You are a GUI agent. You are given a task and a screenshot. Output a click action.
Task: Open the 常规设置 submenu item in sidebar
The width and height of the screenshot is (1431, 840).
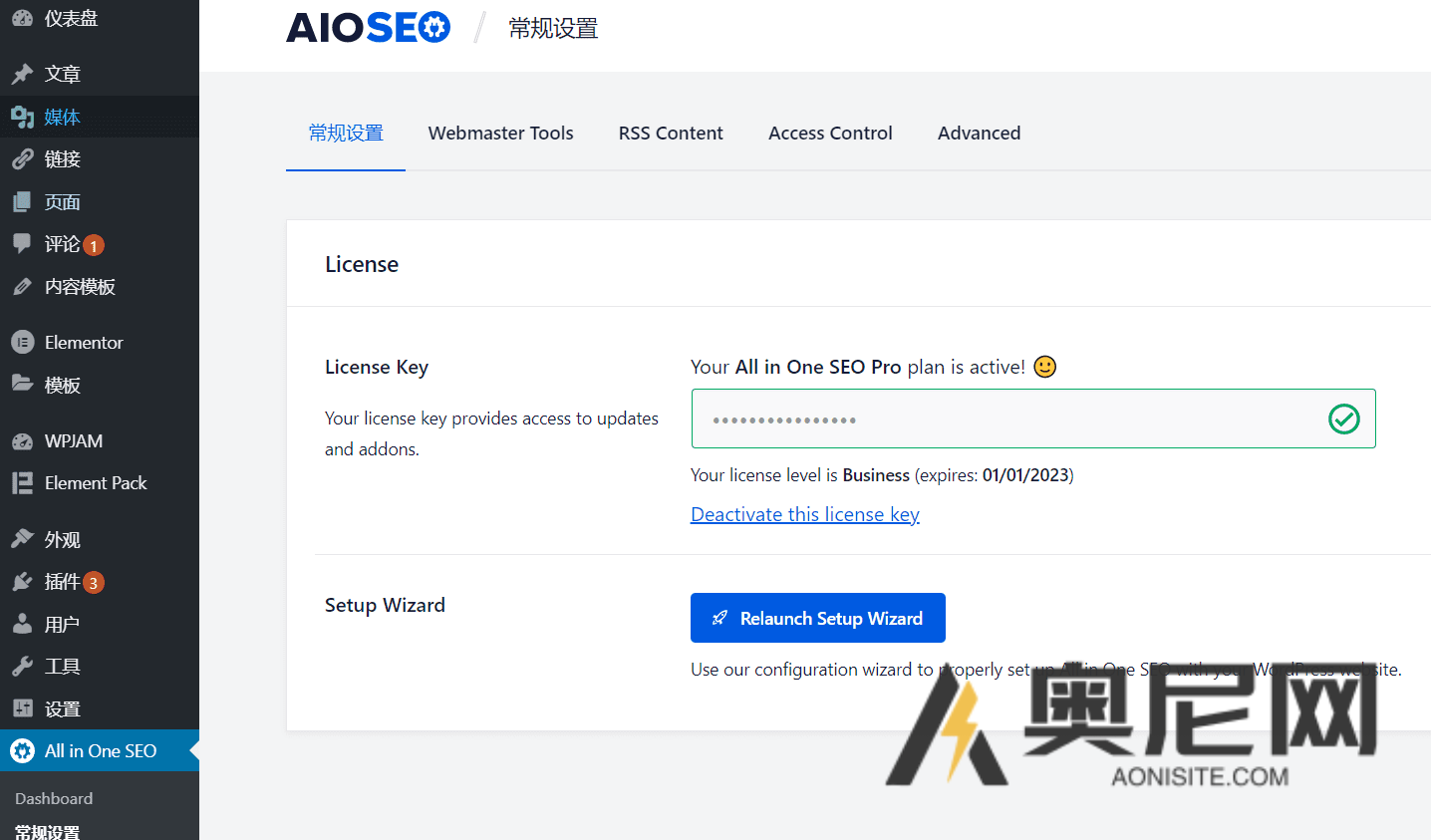coord(47,832)
